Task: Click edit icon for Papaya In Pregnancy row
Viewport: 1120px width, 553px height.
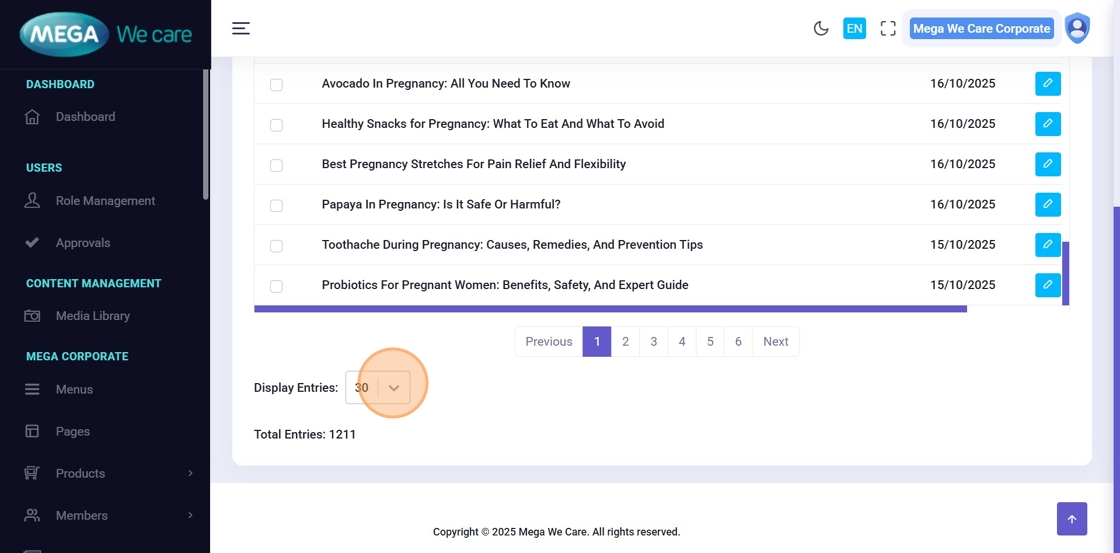Action: 1047,204
